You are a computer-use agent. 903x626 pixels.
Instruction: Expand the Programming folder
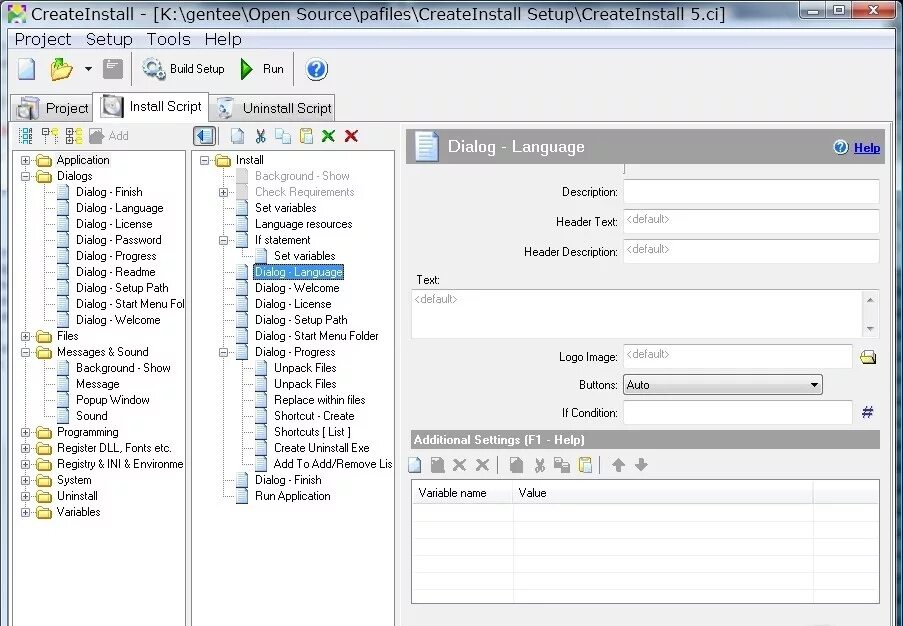(25, 432)
